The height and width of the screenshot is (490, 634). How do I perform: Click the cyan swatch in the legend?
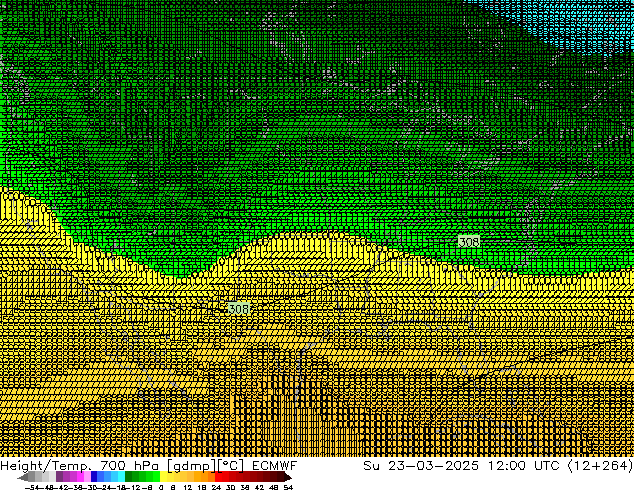pos(121,477)
